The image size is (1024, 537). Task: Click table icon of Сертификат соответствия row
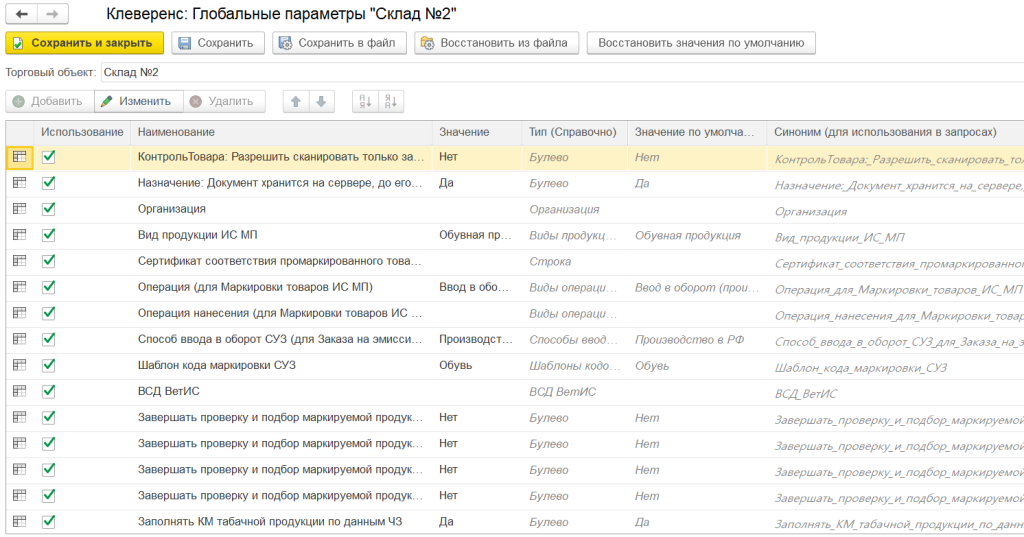[20, 261]
